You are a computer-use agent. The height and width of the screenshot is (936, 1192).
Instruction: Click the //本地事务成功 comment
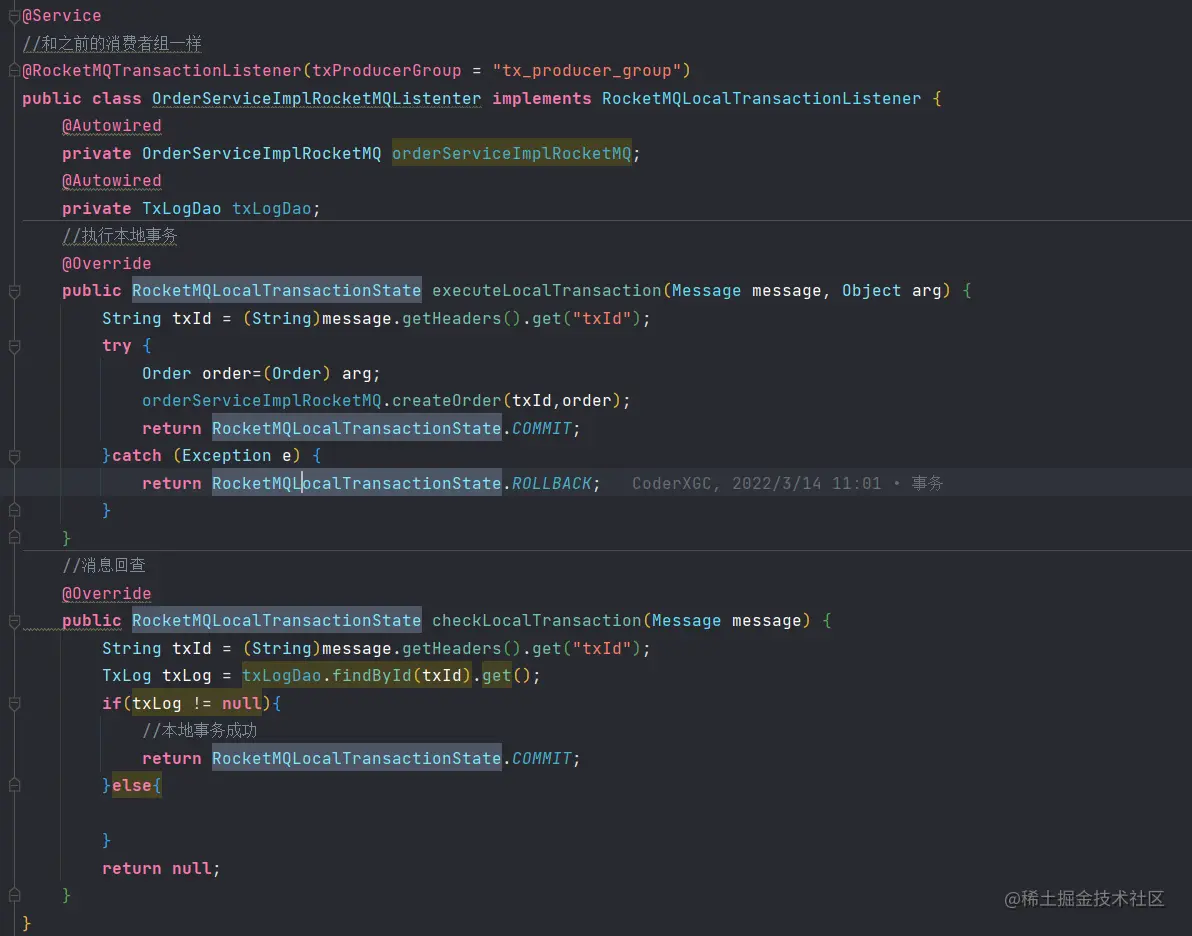[x=199, y=731]
